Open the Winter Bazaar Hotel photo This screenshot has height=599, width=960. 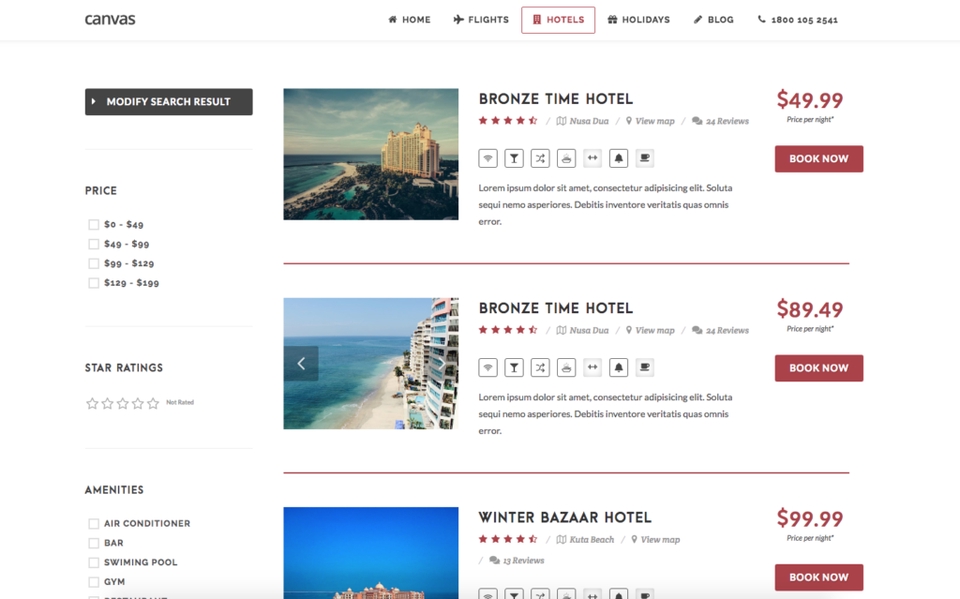pos(371,553)
